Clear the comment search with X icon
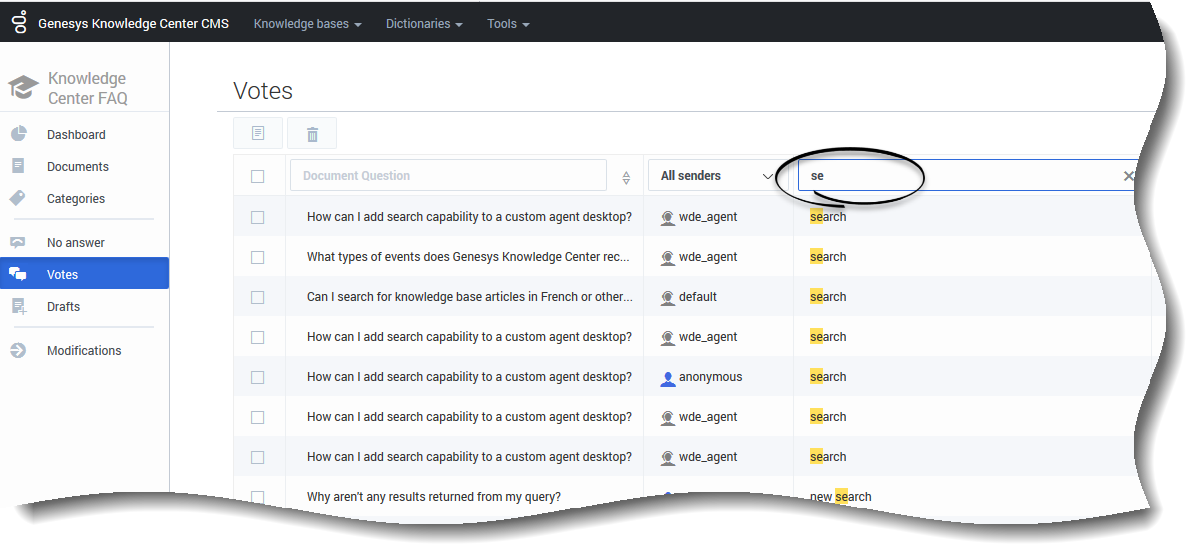This screenshot has height=559, width=1201. pyautogui.click(x=1128, y=176)
